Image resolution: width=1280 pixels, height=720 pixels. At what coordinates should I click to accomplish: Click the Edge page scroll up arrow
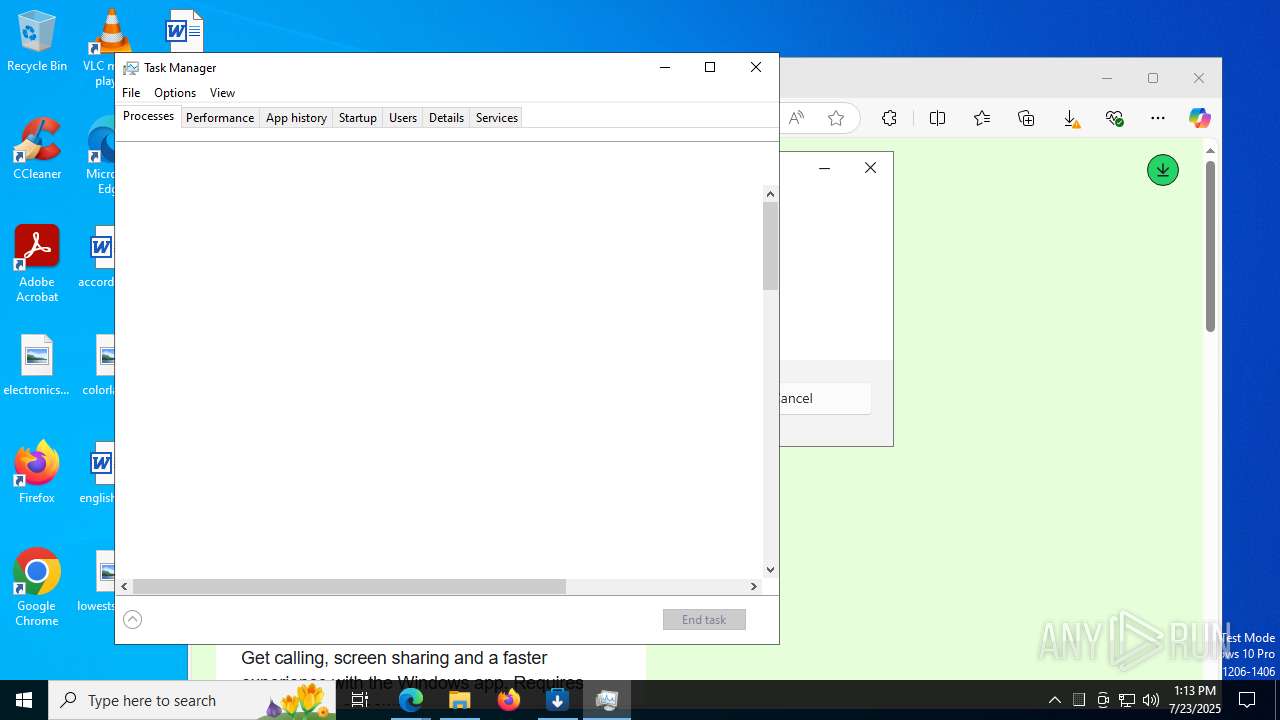(x=1210, y=151)
